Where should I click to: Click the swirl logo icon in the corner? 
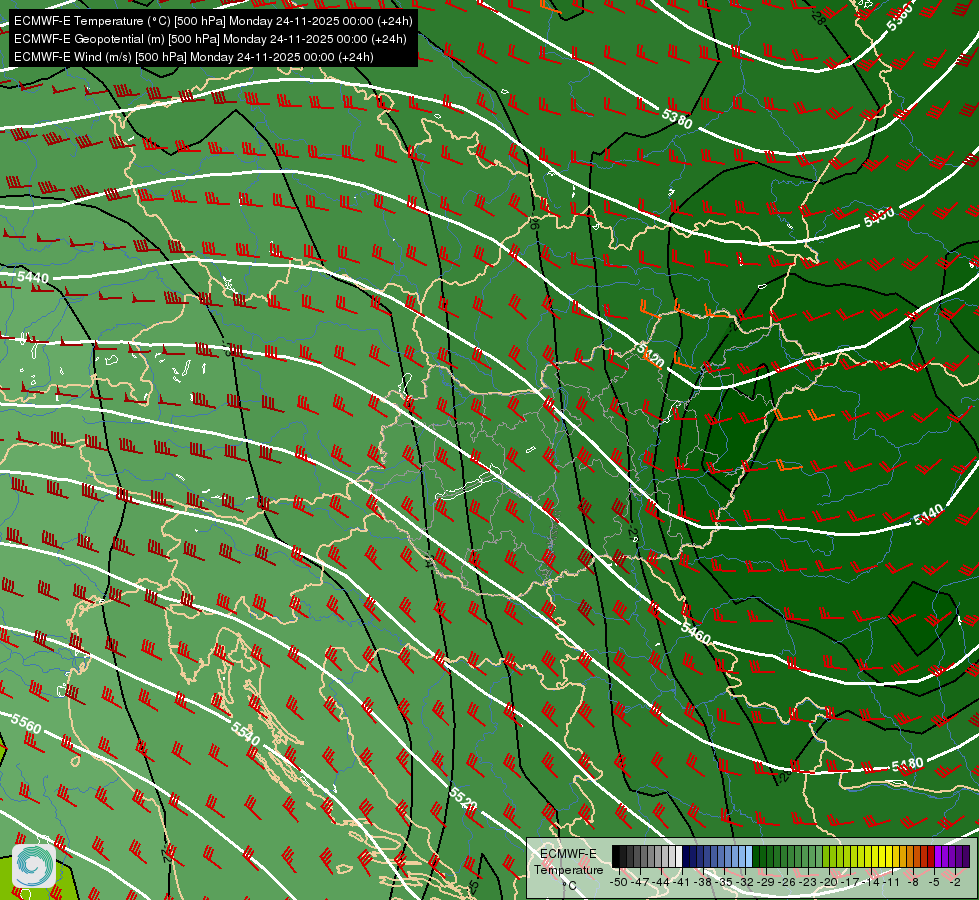[34, 866]
